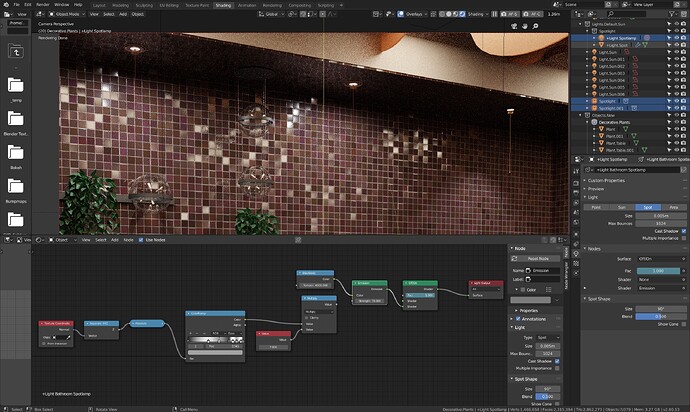
Task: Select the Spot light type button
Action: tap(648, 207)
